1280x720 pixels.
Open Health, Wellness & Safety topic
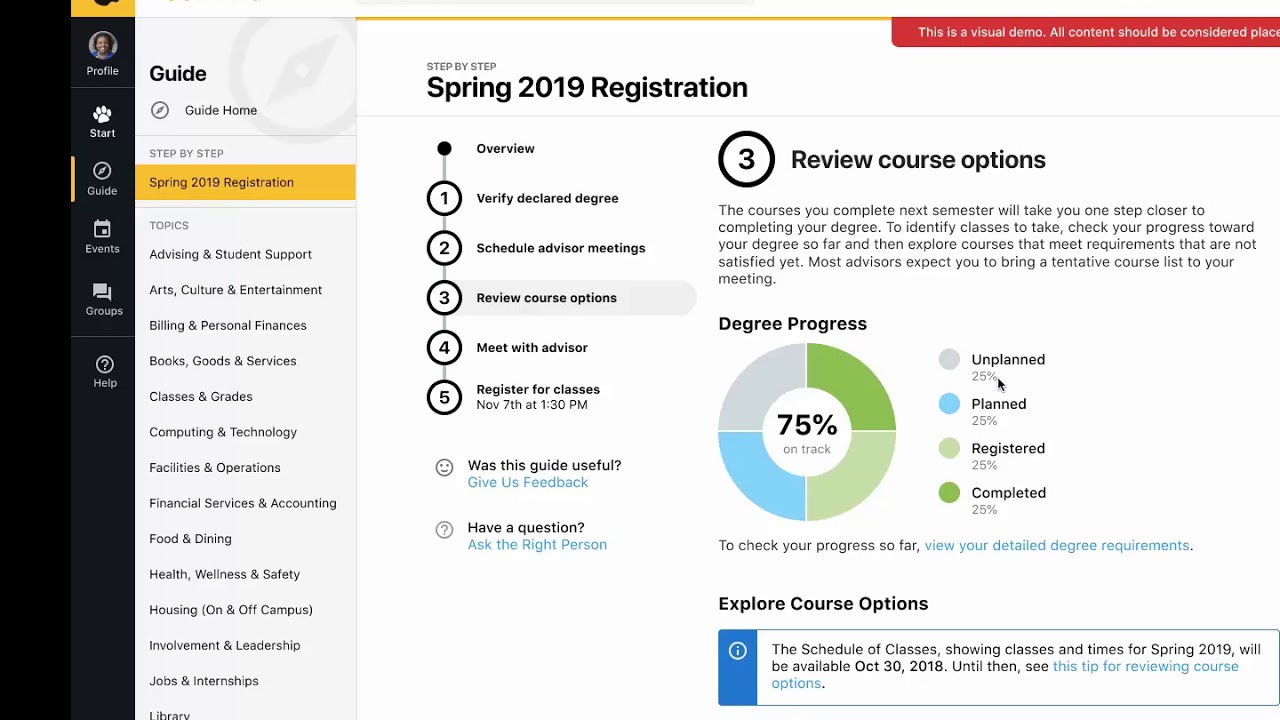pos(224,574)
